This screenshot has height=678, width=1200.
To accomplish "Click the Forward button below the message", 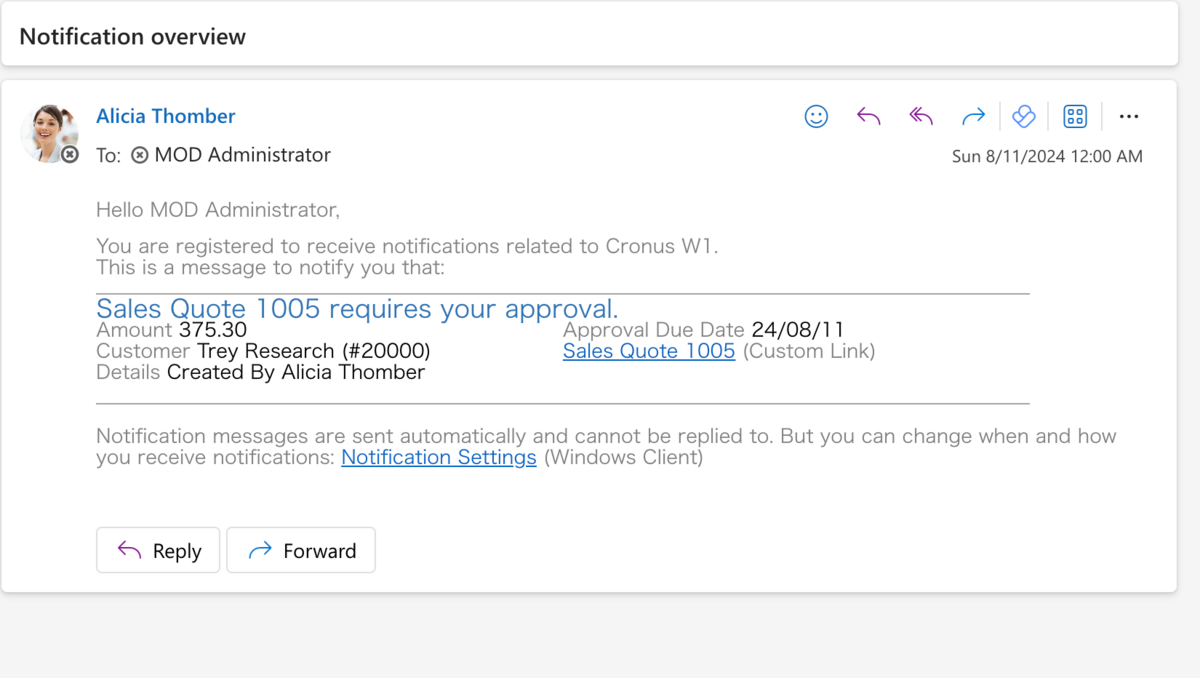I will (300, 550).
